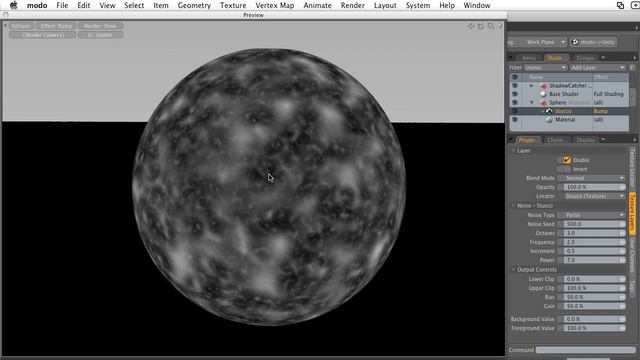
Task: Expand the ShadowCatcher group
Action: [x=531, y=86]
